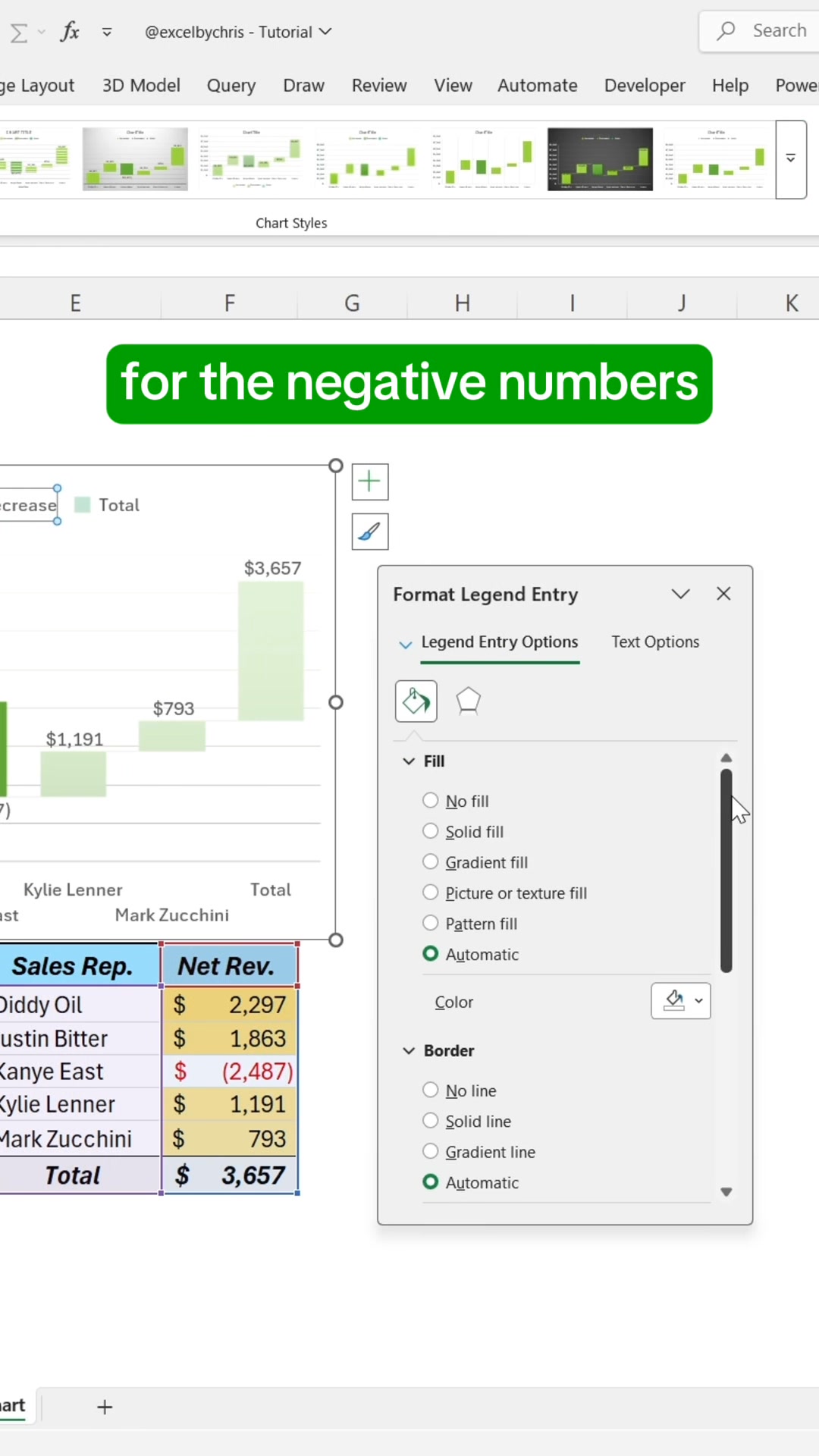Screen dimensions: 819x1456
Task: Close the Format Legend Entry pane
Action: [x=723, y=594]
